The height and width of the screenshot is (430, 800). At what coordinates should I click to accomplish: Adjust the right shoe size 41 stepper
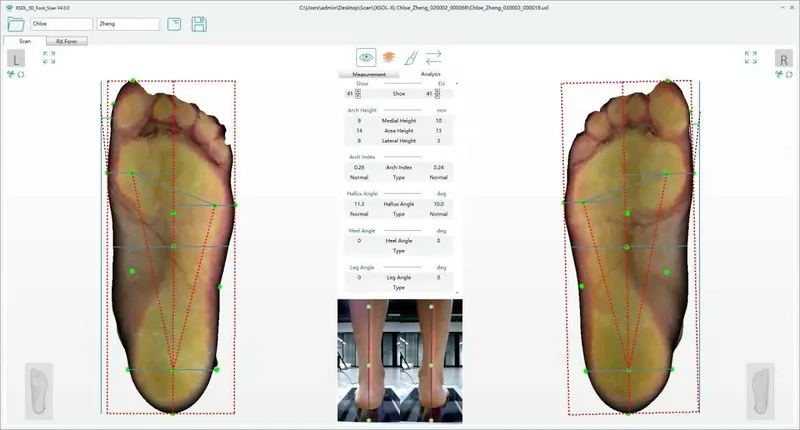(x=437, y=94)
